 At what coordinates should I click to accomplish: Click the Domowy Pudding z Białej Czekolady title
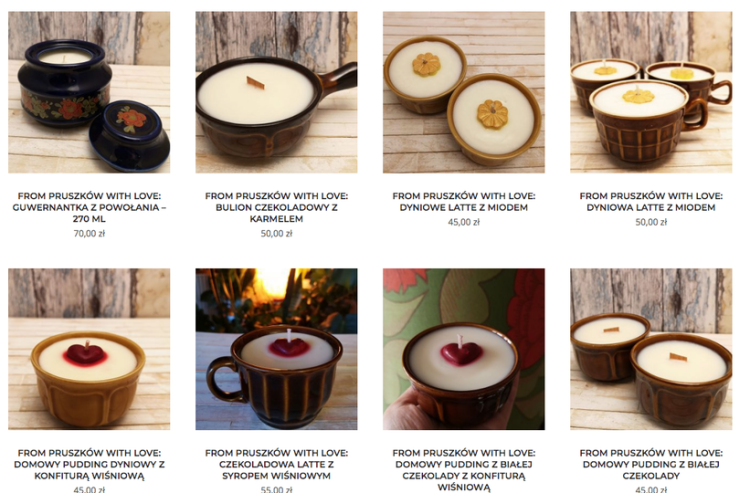click(651, 464)
